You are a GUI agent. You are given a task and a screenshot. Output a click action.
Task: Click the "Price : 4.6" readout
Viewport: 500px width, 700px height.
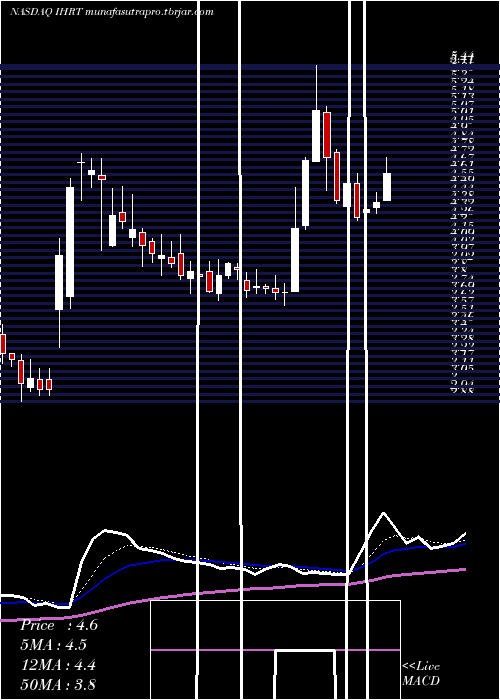pyautogui.click(x=59, y=625)
